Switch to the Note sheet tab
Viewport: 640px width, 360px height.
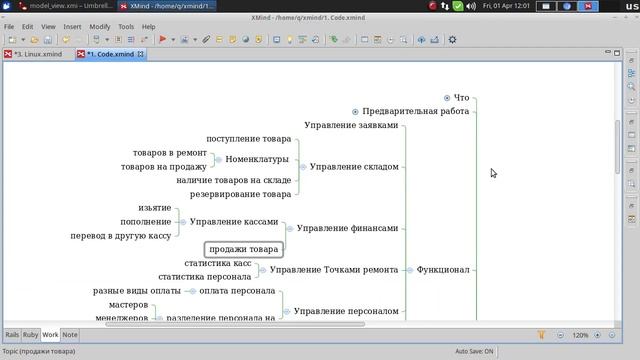pyautogui.click(x=70, y=335)
